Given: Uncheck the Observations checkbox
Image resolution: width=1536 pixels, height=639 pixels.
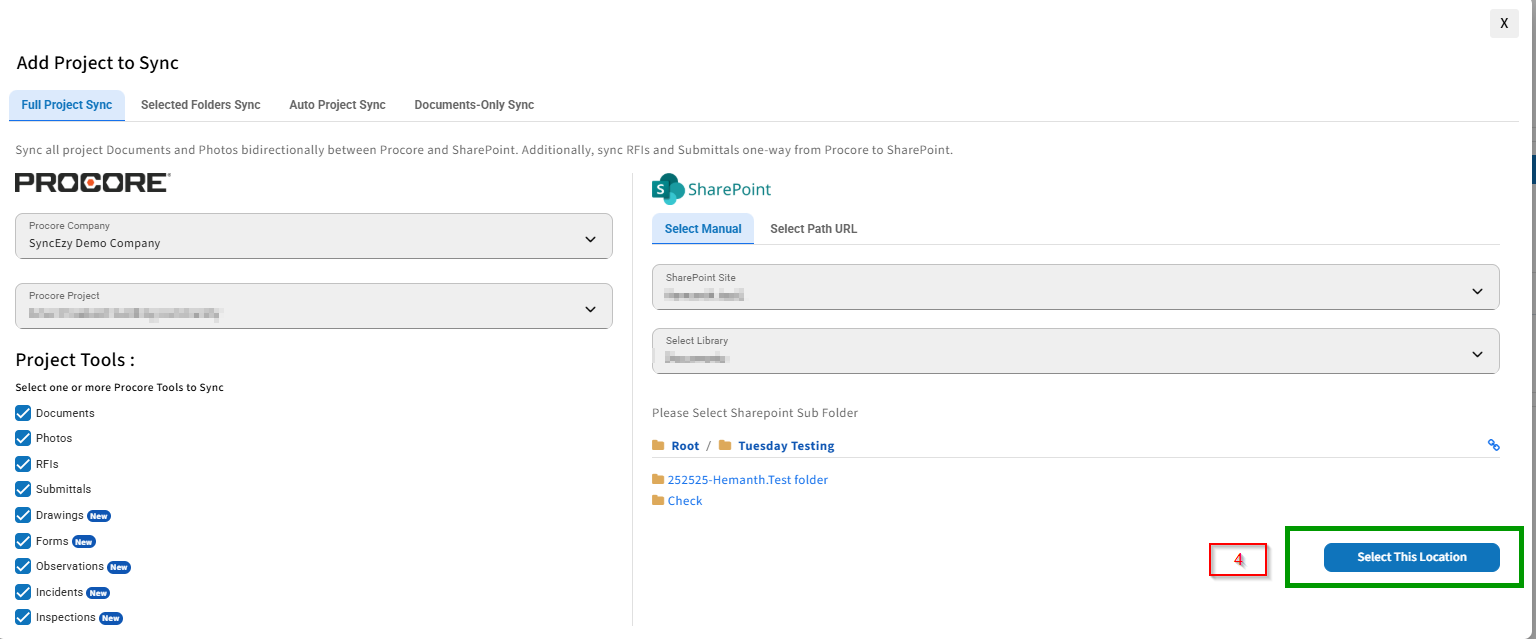Looking at the screenshot, I should click(23, 566).
